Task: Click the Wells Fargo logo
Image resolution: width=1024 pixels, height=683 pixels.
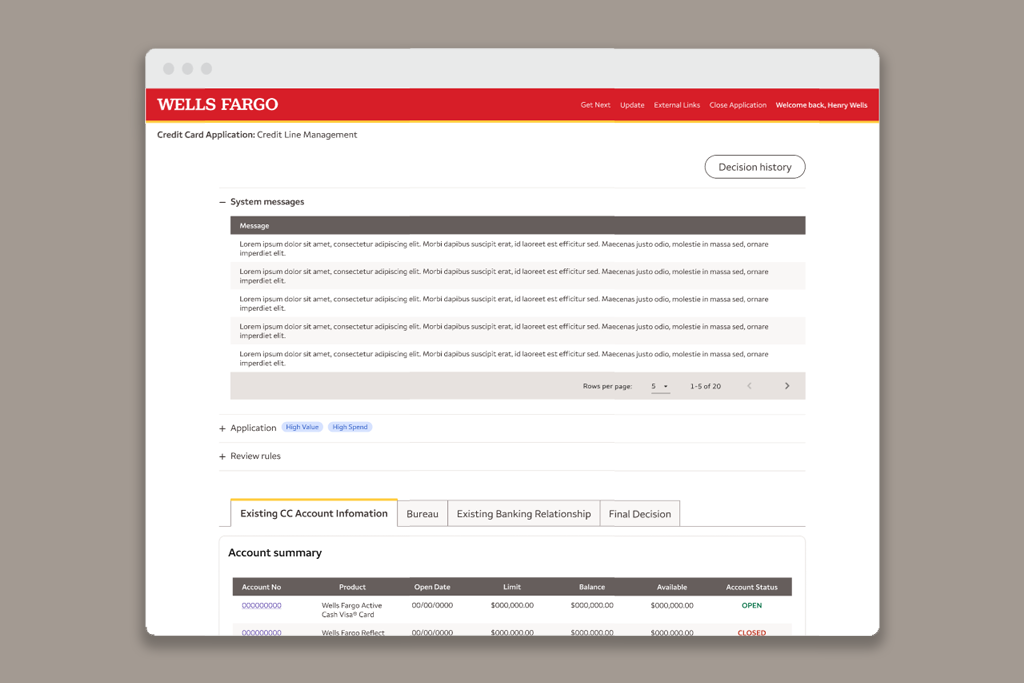Action: coord(217,105)
